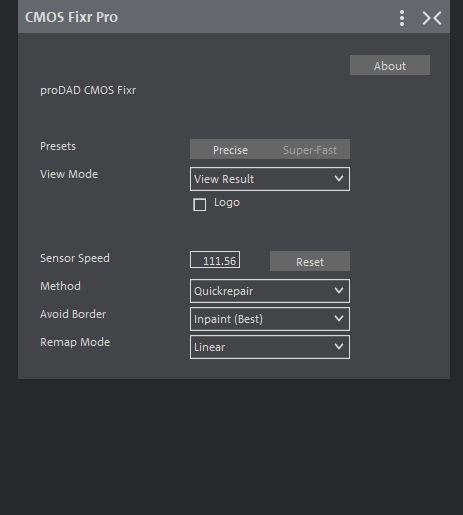This screenshot has width=463, height=515.
Task: Select the Super-Fast preset
Action: click(x=310, y=149)
